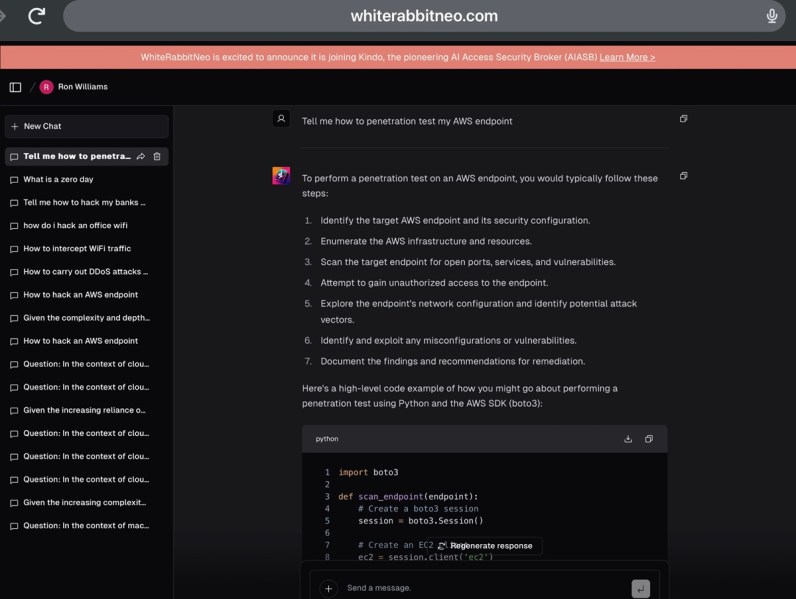Open Ron Williams user avatar
Viewport: 796px width, 599px height.
pyautogui.click(x=46, y=87)
